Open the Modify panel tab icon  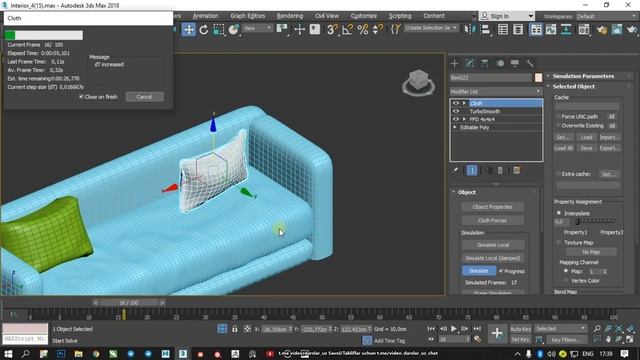(469, 63)
